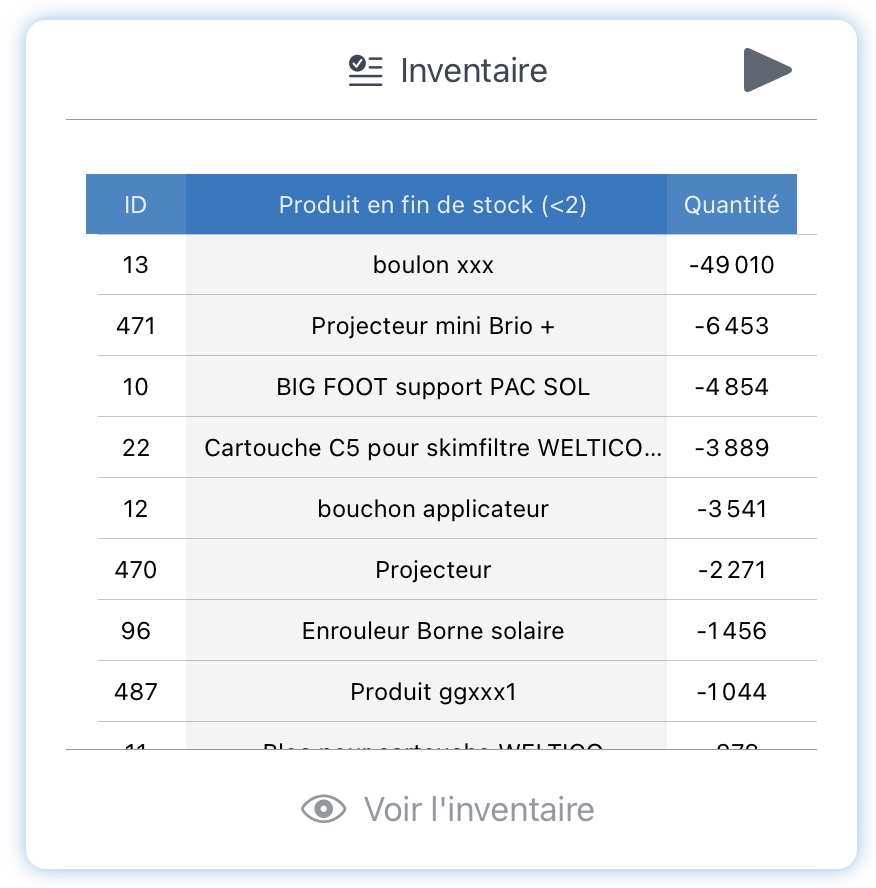
Task: Click the play arrow icon beside Inventaire
Action: coord(767,70)
